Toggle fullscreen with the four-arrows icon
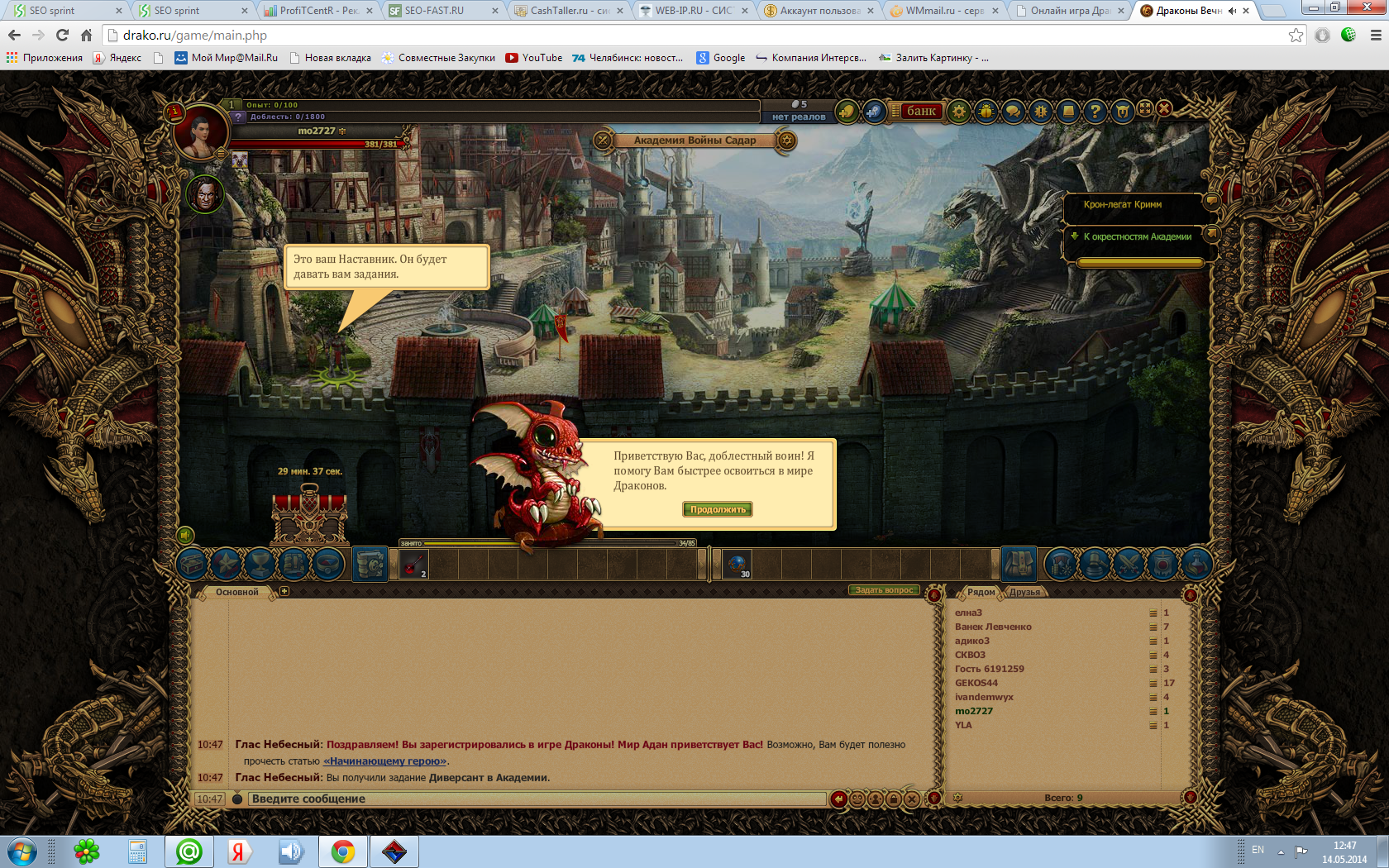This screenshot has height=868, width=1389. 1145,108
